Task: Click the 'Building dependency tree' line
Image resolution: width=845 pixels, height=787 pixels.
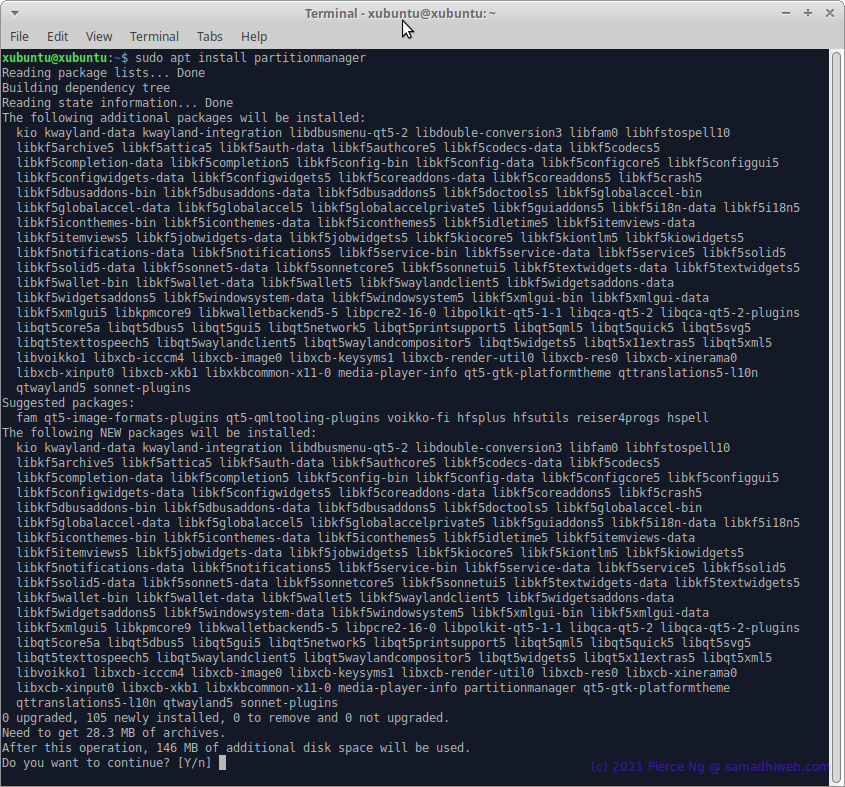Action: click(86, 88)
